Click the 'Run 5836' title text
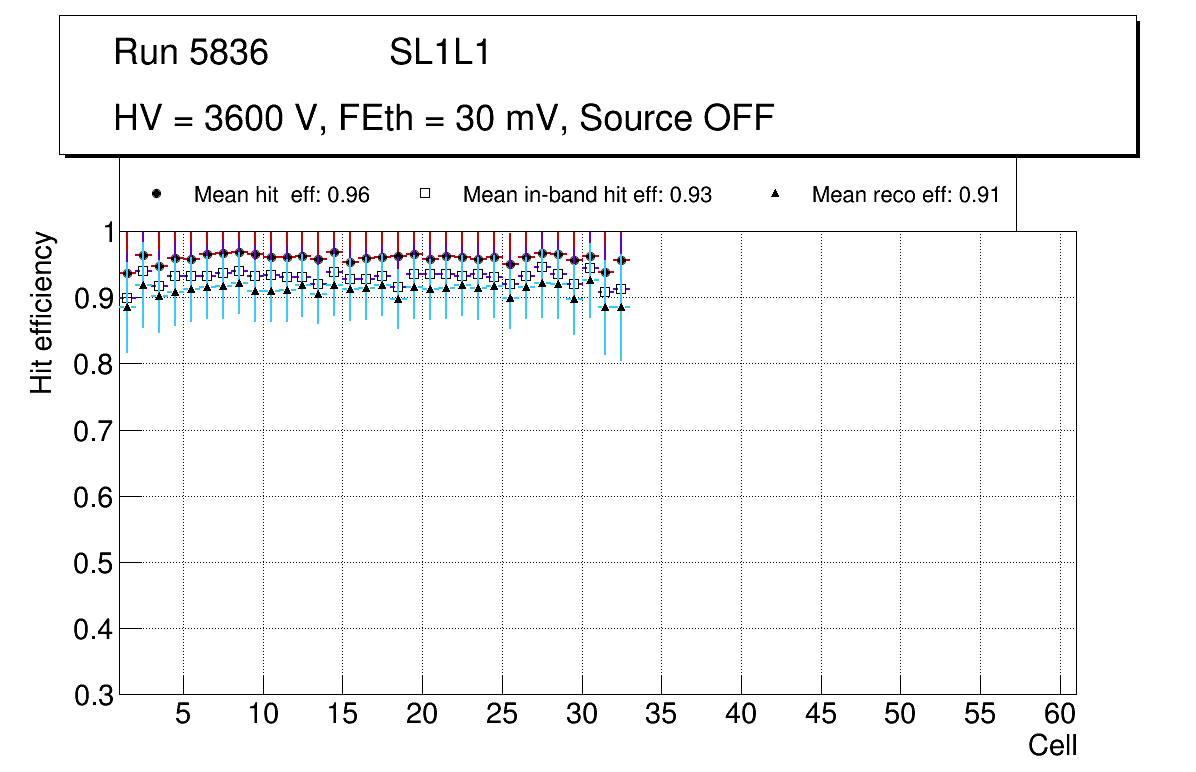This screenshot has width=1196, height=772. [x=191, y=53]
